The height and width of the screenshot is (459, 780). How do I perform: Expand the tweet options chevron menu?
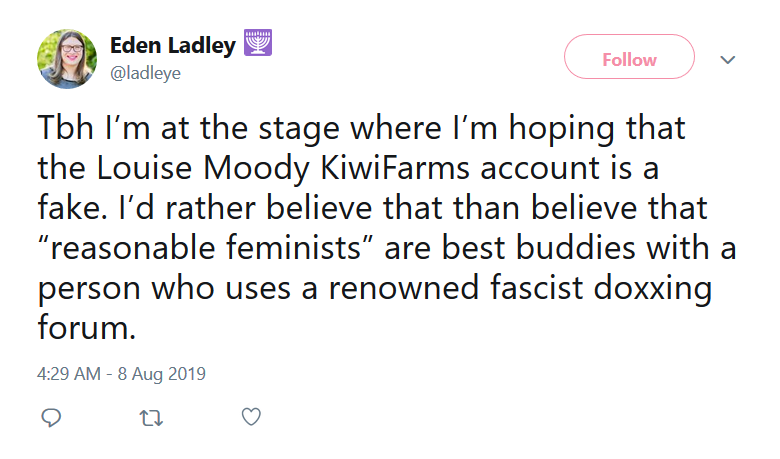(728, 60)
